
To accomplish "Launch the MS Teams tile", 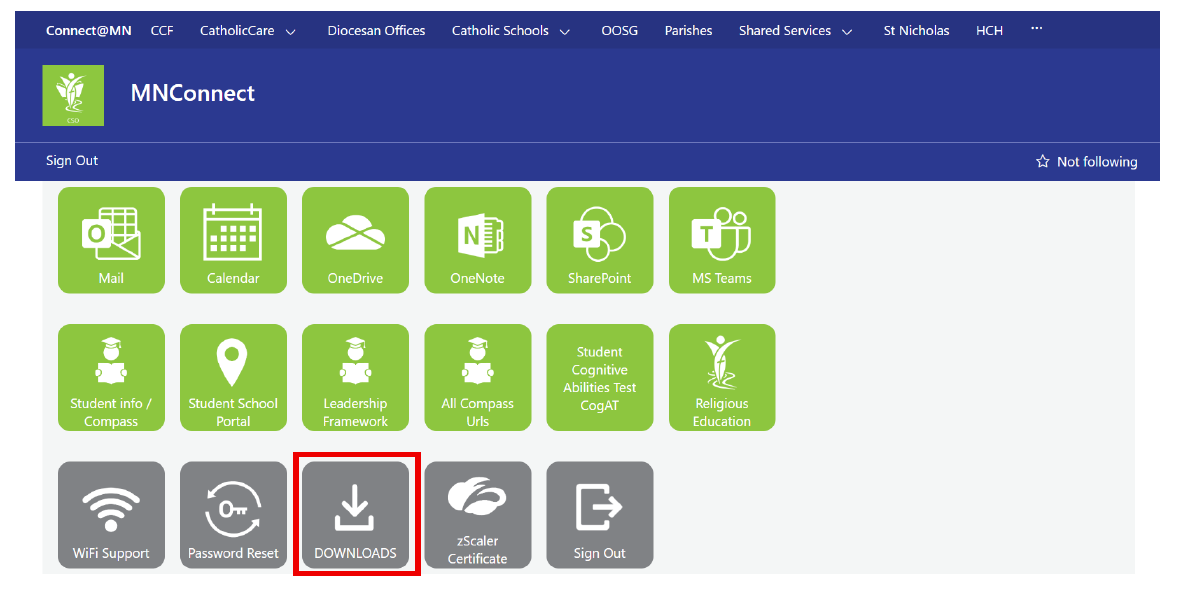I will 721,241.
